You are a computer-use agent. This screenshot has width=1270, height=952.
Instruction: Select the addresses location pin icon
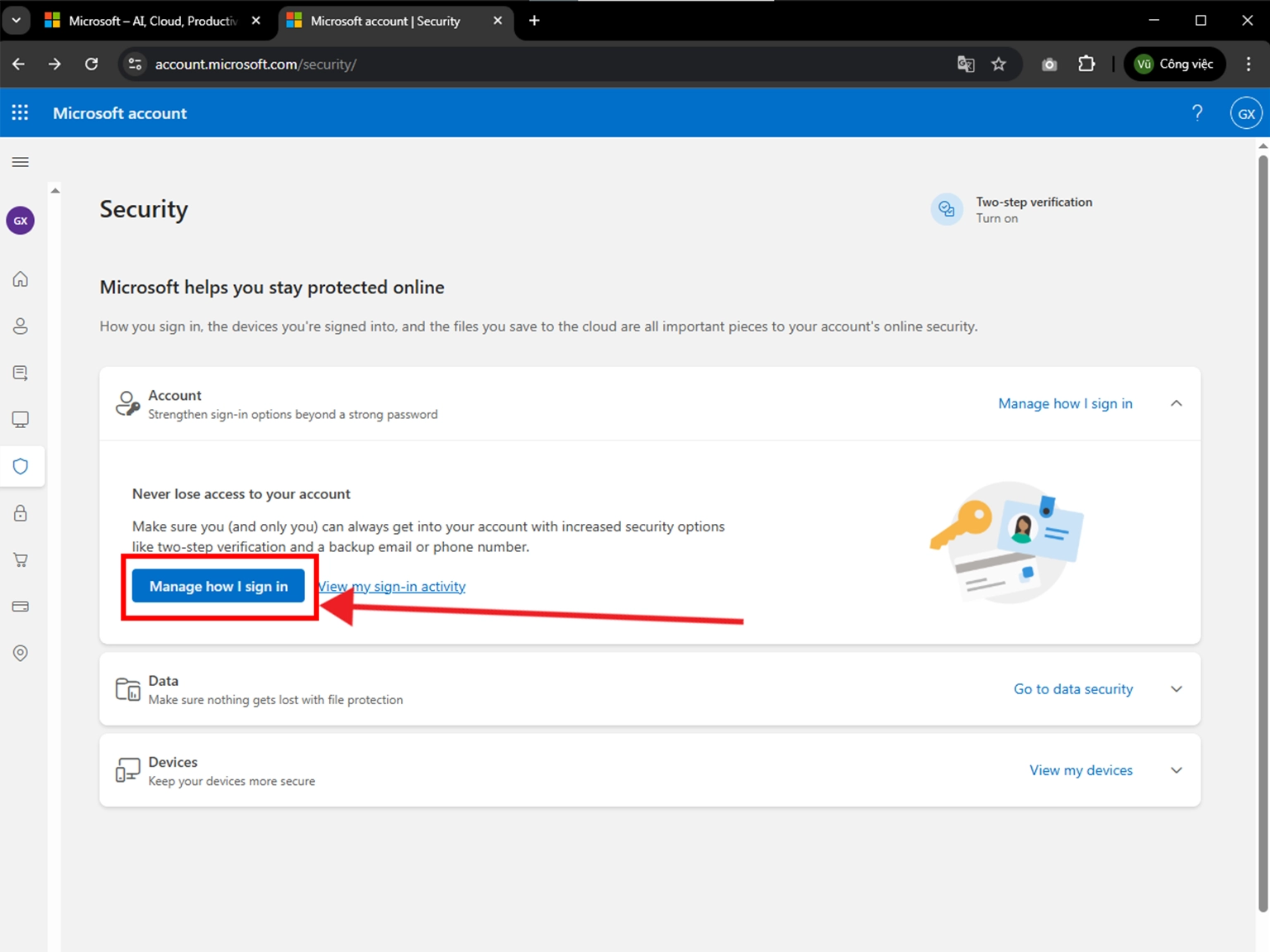point(20,653)
